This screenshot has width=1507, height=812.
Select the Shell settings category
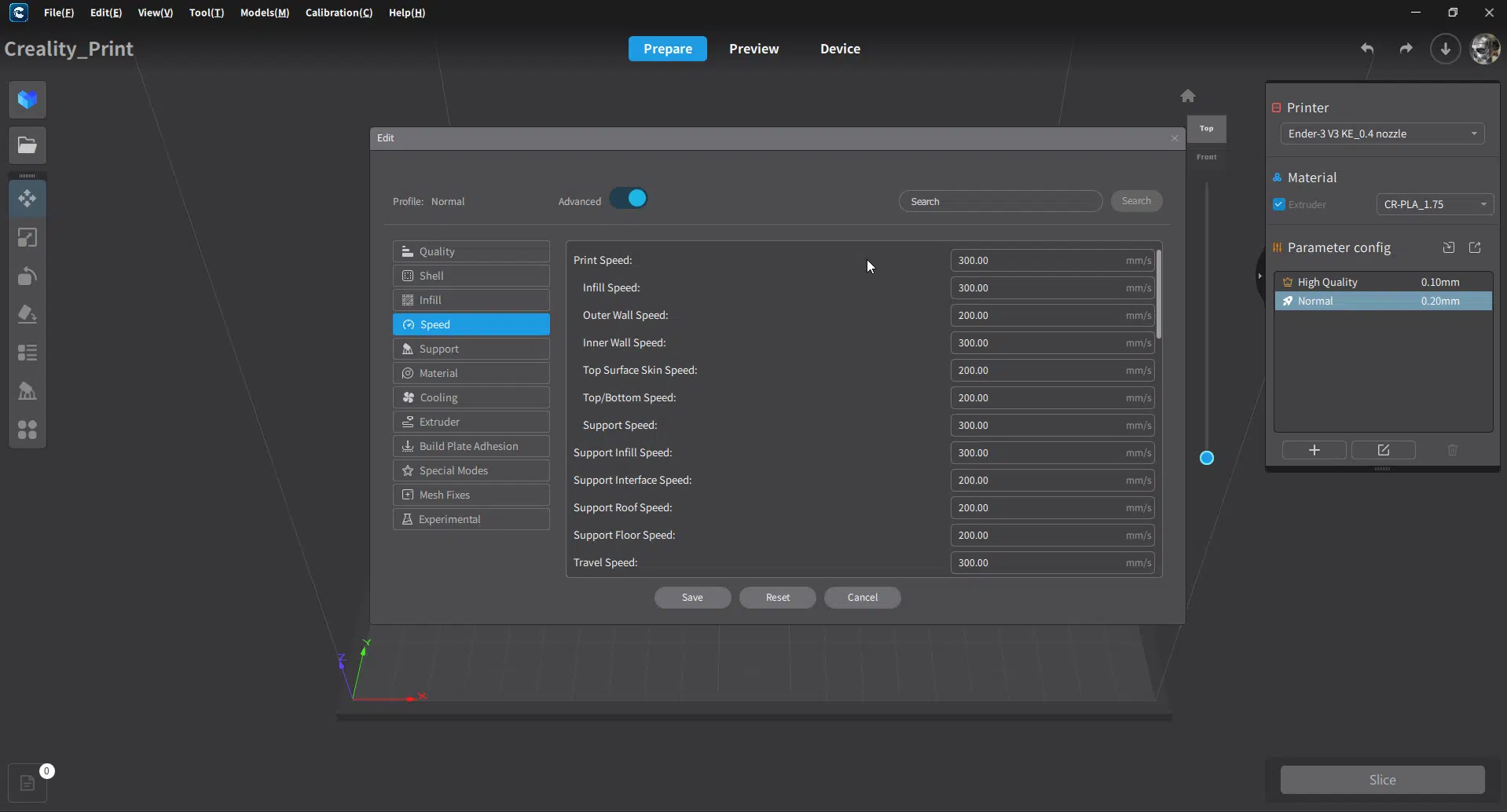coord(471,276)
